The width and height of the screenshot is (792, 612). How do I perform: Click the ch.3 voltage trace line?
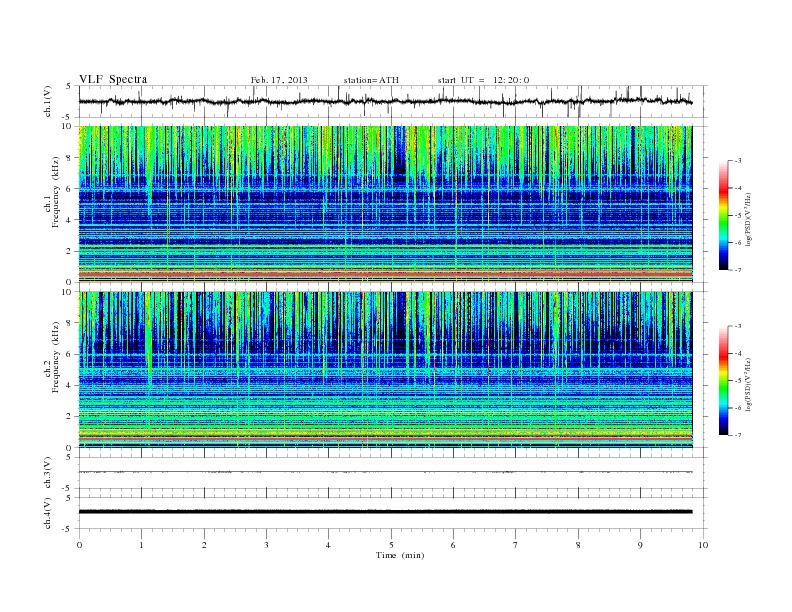click(385, 472)
